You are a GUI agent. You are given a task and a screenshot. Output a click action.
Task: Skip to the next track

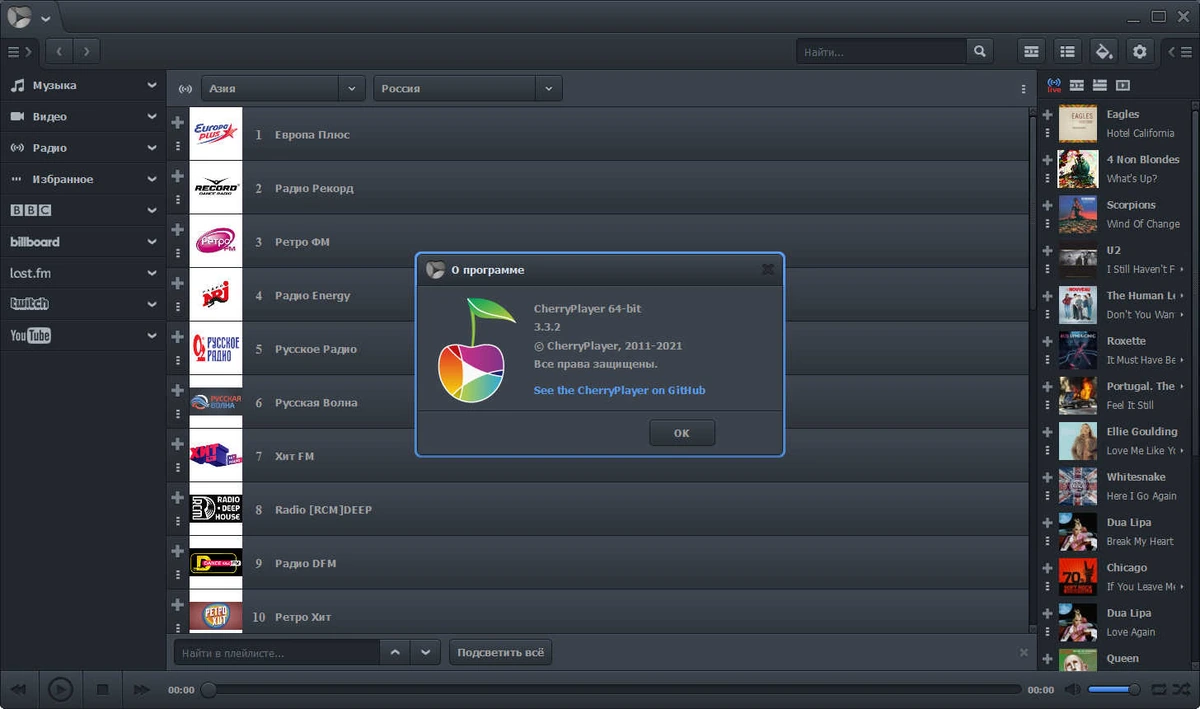point(142,689)
